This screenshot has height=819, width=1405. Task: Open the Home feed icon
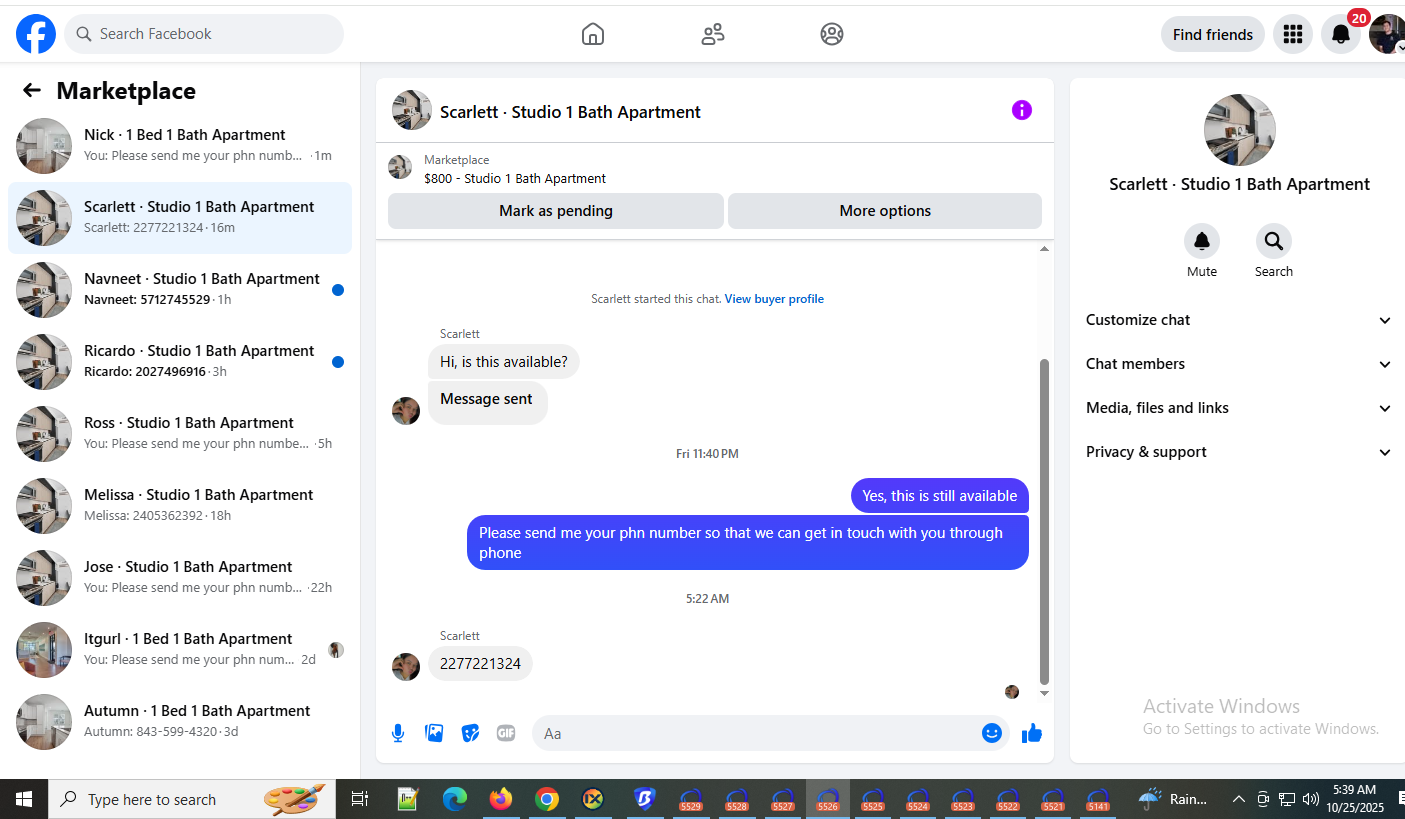pos(593,34)
